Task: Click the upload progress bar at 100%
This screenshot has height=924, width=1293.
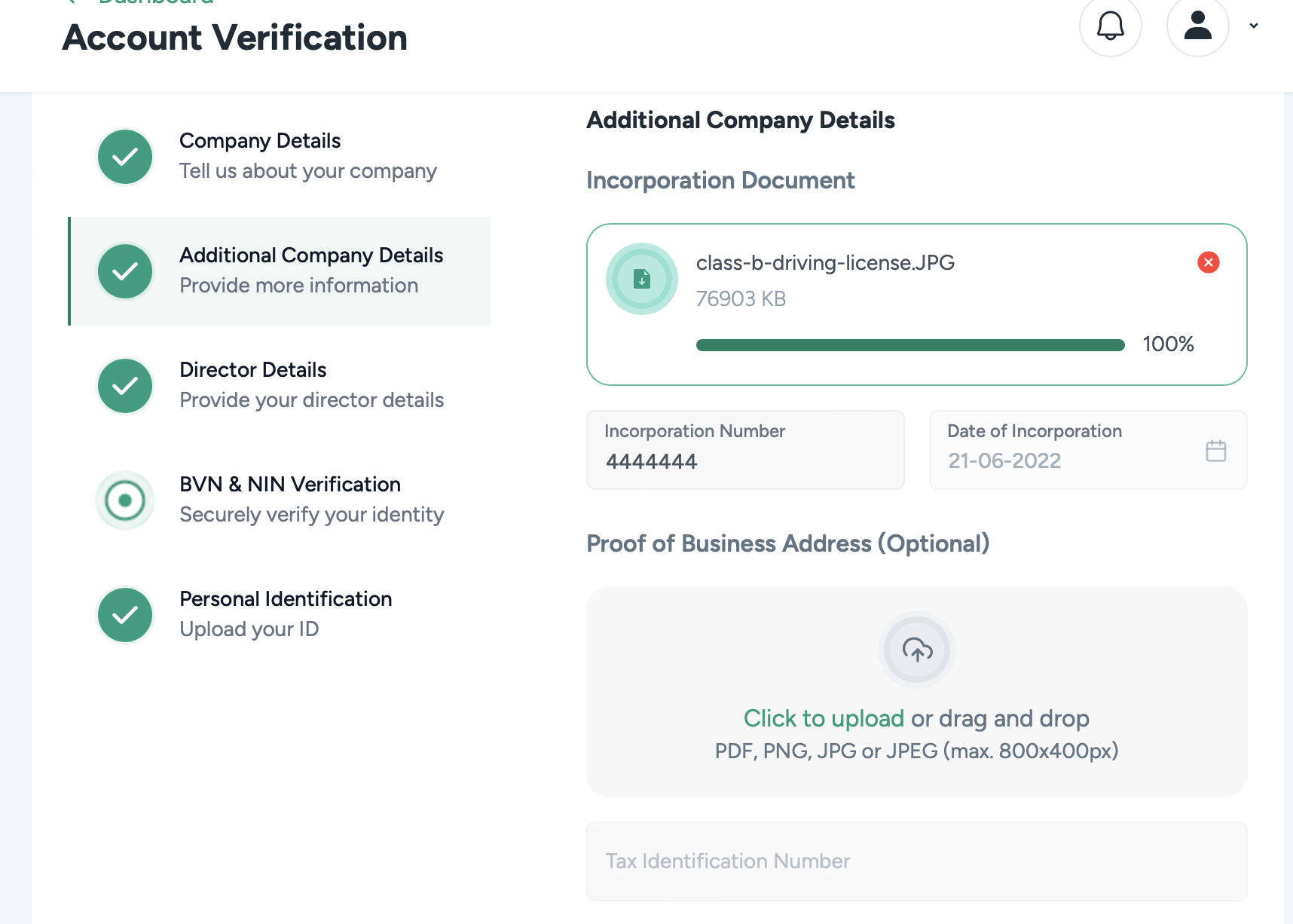Action: pyautogui.click(x=909, y=345)
